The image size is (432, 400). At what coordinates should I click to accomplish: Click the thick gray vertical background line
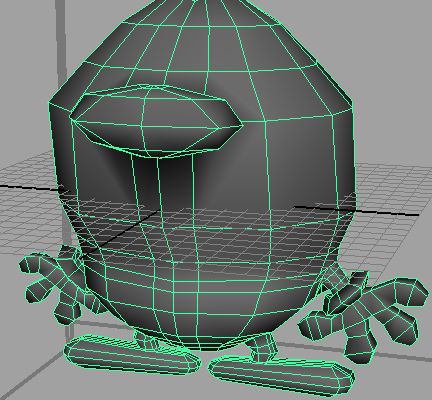point(62,83)
